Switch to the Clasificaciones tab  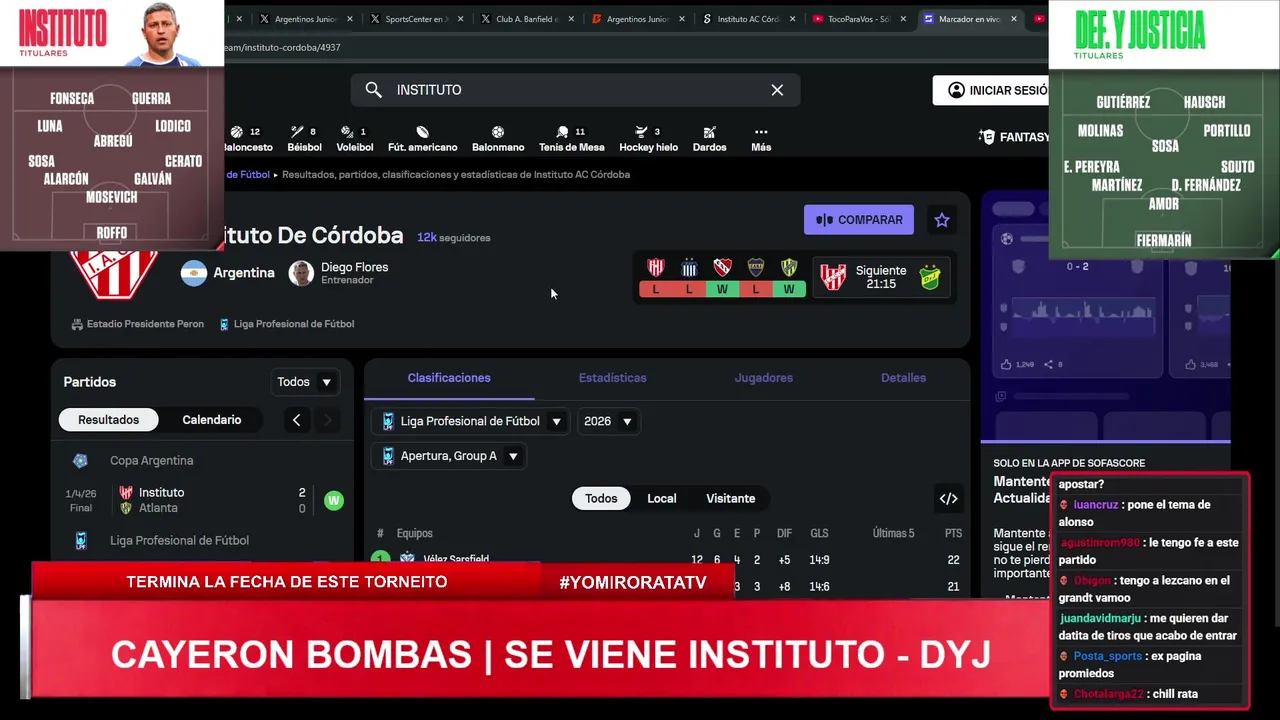click(449, 378)
